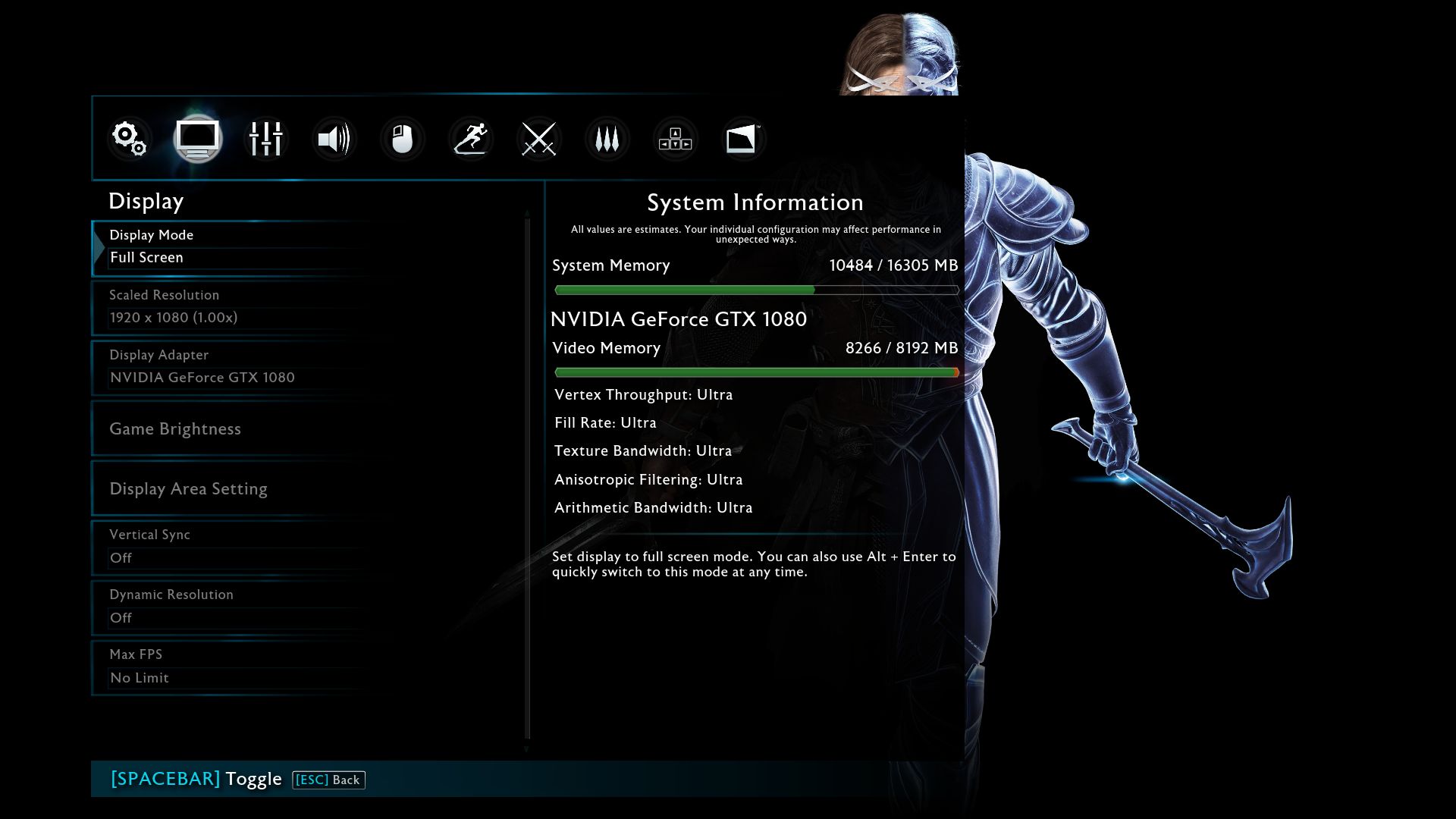Screen dimensions: 1456x819
Task: Open the advanced graphics sliders tab
Action: (x=266, y=140)
